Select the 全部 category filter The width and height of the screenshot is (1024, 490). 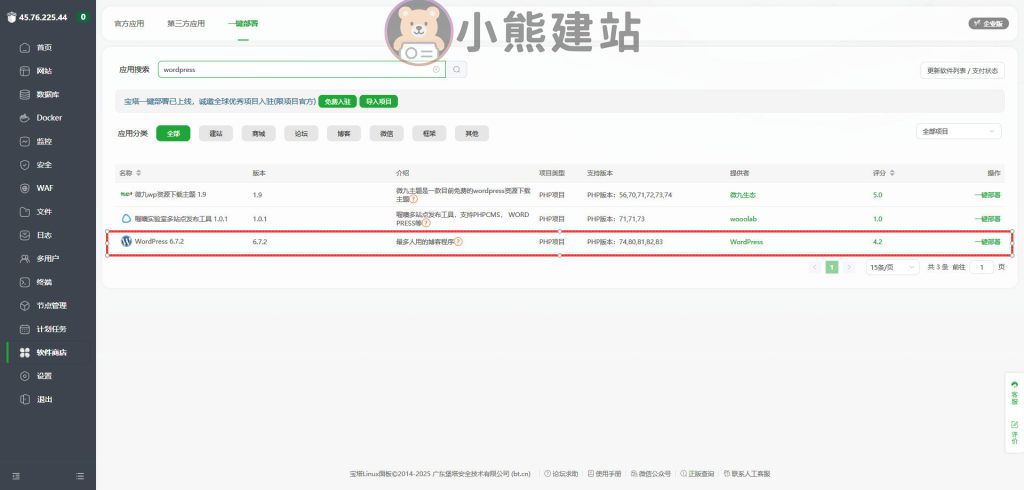pyautogui.click(x=173, y=133)
